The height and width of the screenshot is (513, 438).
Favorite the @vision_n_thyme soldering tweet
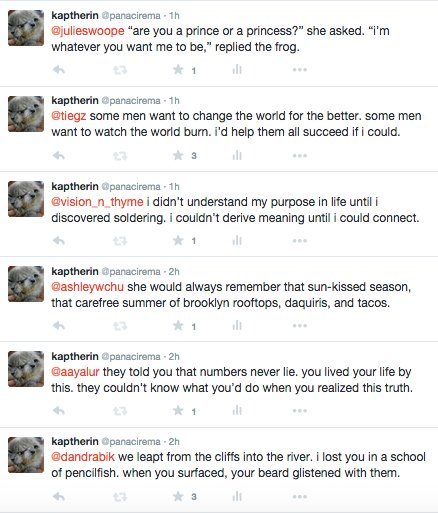click(178, 240)
